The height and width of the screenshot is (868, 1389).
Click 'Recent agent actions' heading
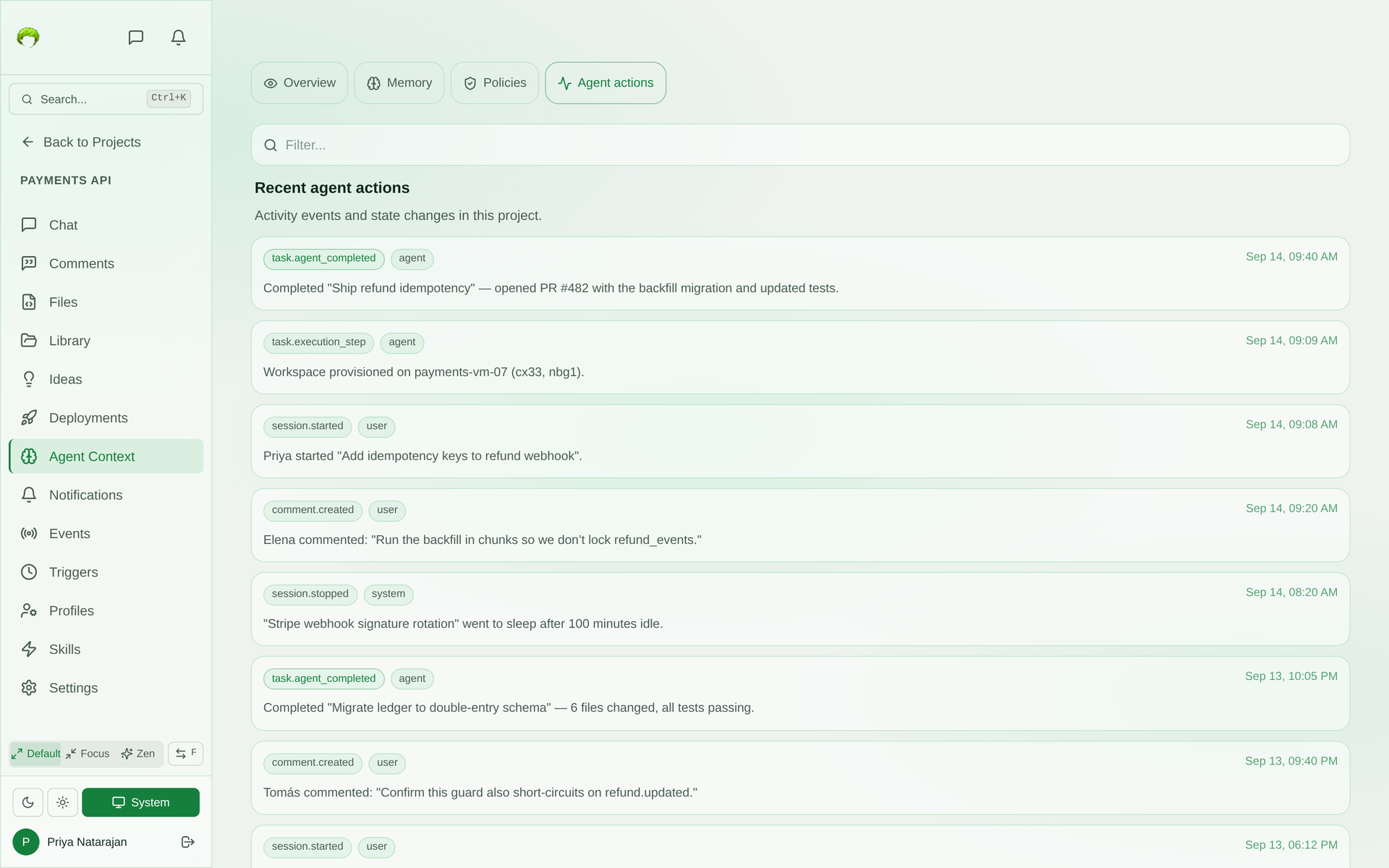332,187
